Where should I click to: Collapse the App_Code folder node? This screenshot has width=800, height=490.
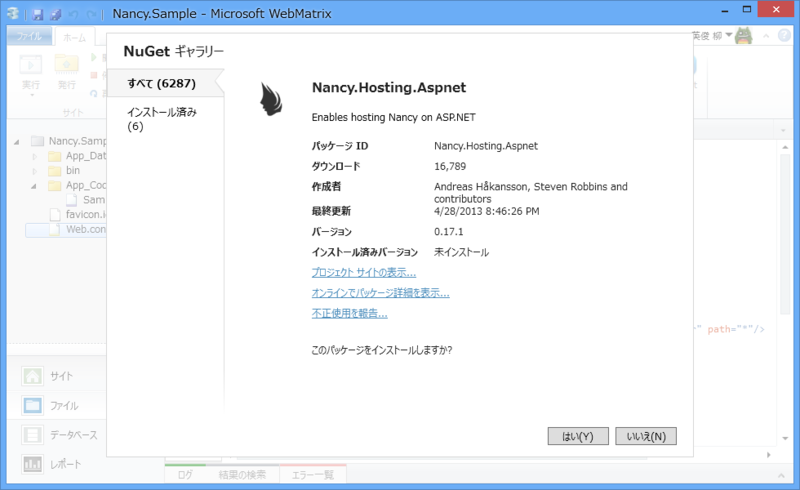tap(34, 186)
